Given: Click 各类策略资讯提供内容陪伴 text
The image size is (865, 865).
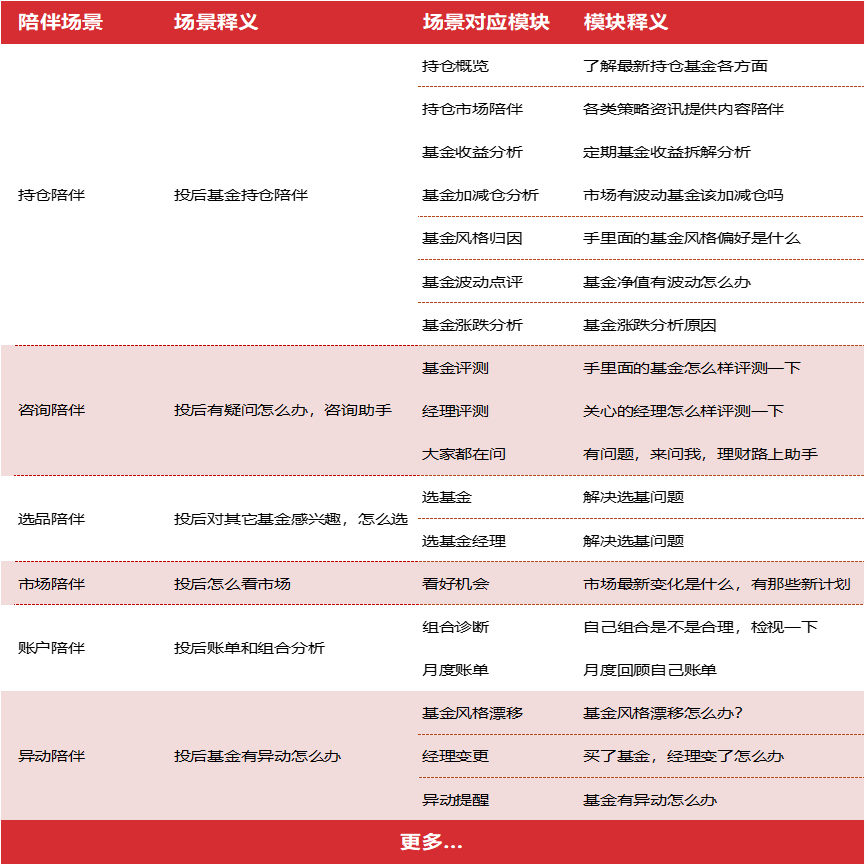Looking at the screenshot, I should click(x=683, y=109).
